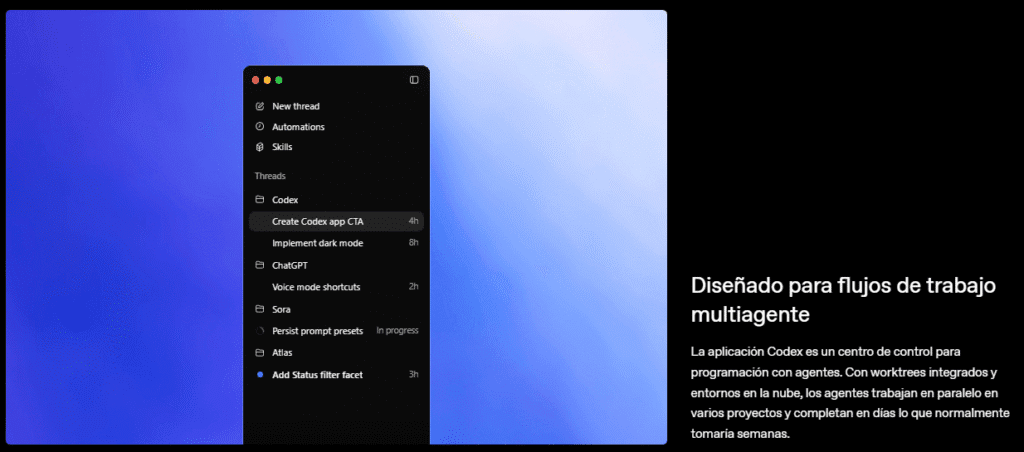Click the in-progress spinner beside Persist prompt presets

[260, 331]
